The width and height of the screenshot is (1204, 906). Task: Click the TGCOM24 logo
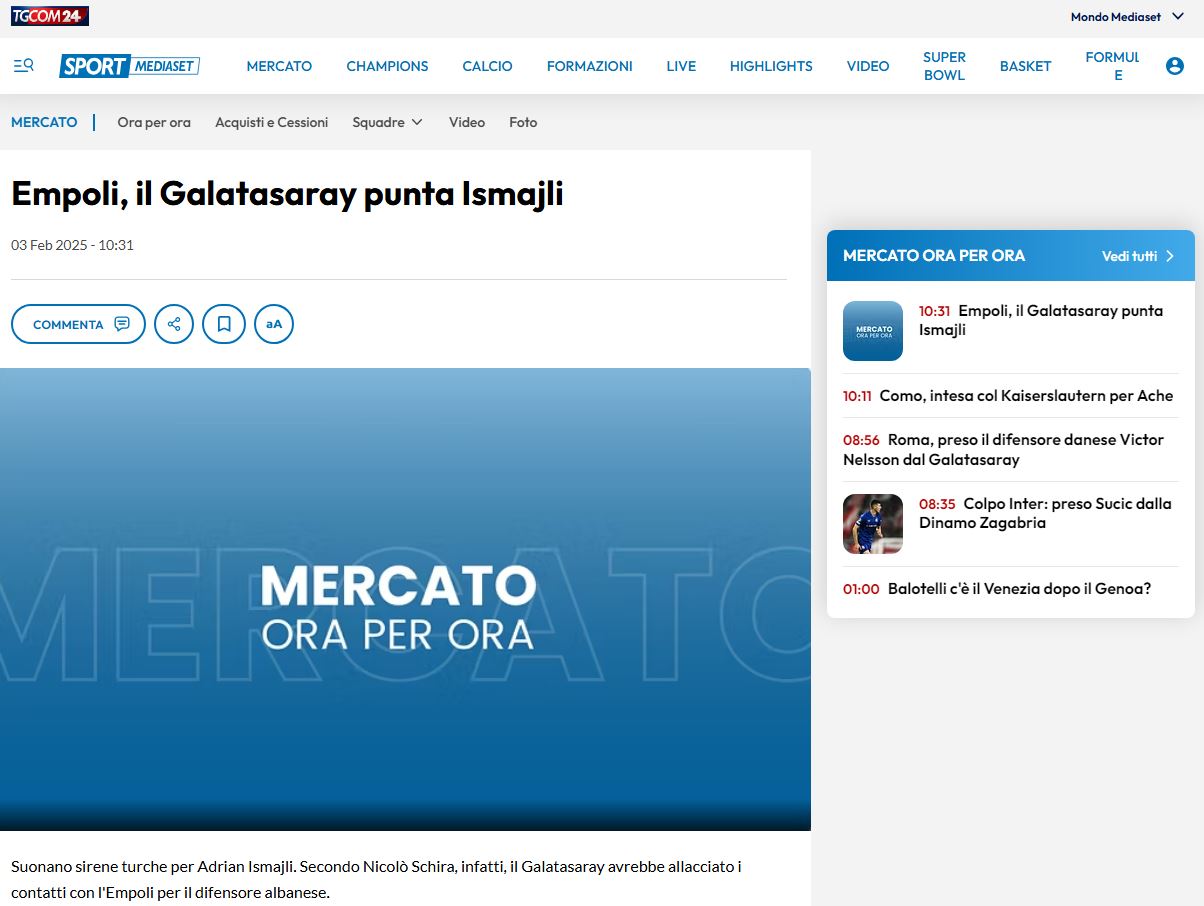coord(50,16)
